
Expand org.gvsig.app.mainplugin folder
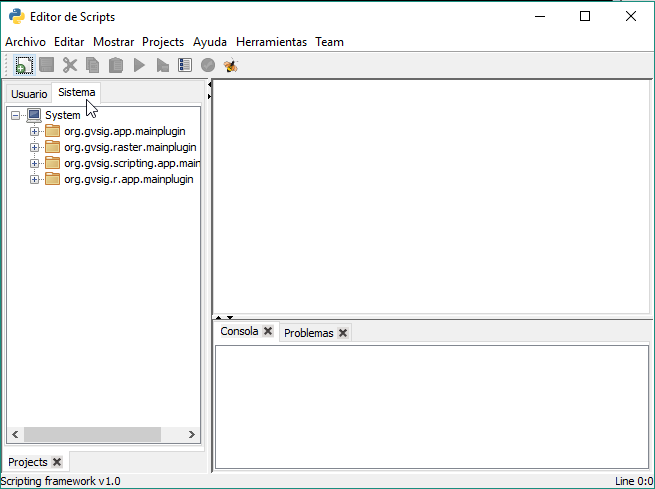point(35,131)
